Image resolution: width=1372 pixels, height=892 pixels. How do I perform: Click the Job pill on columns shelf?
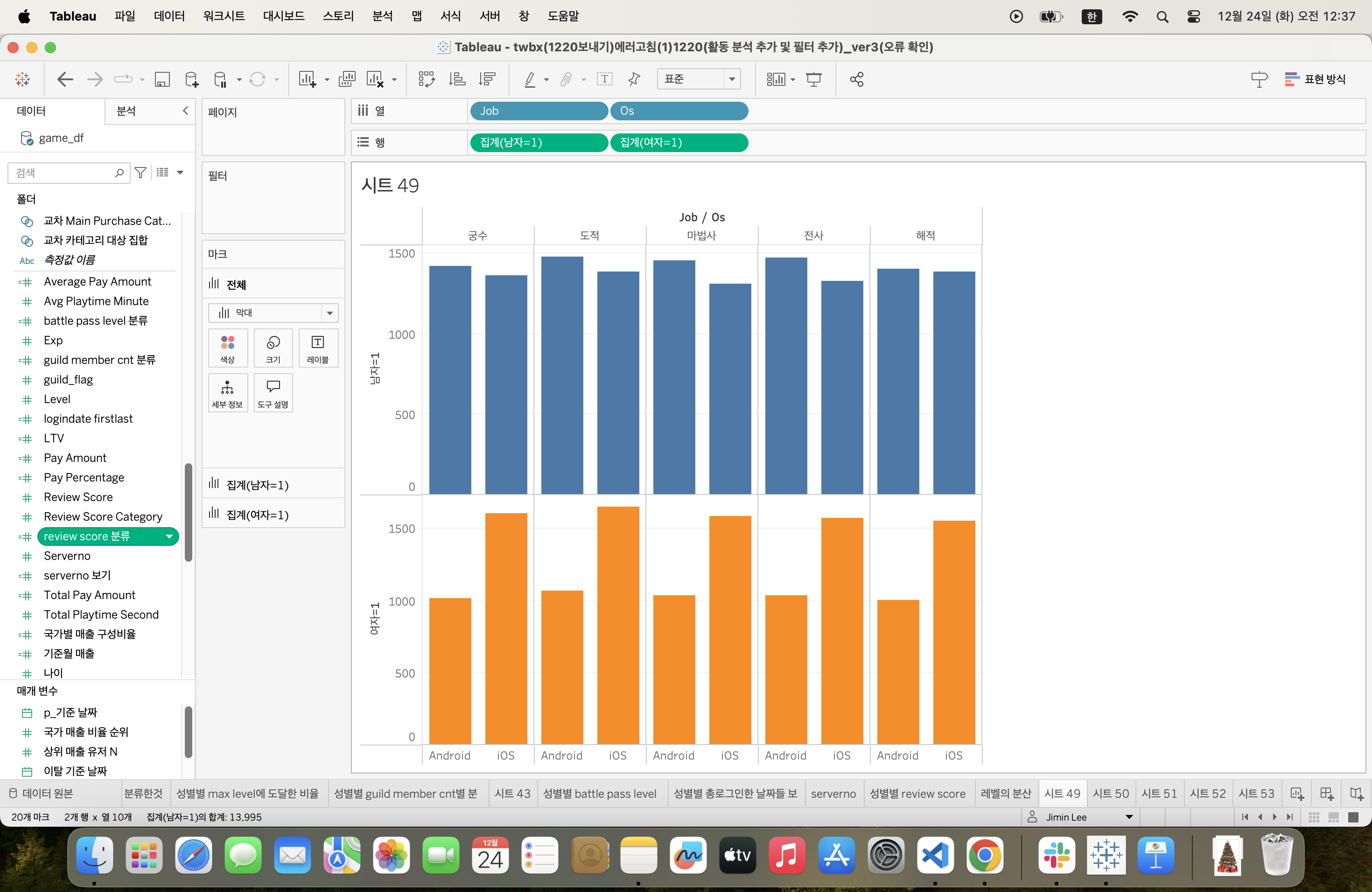(539, 111)
